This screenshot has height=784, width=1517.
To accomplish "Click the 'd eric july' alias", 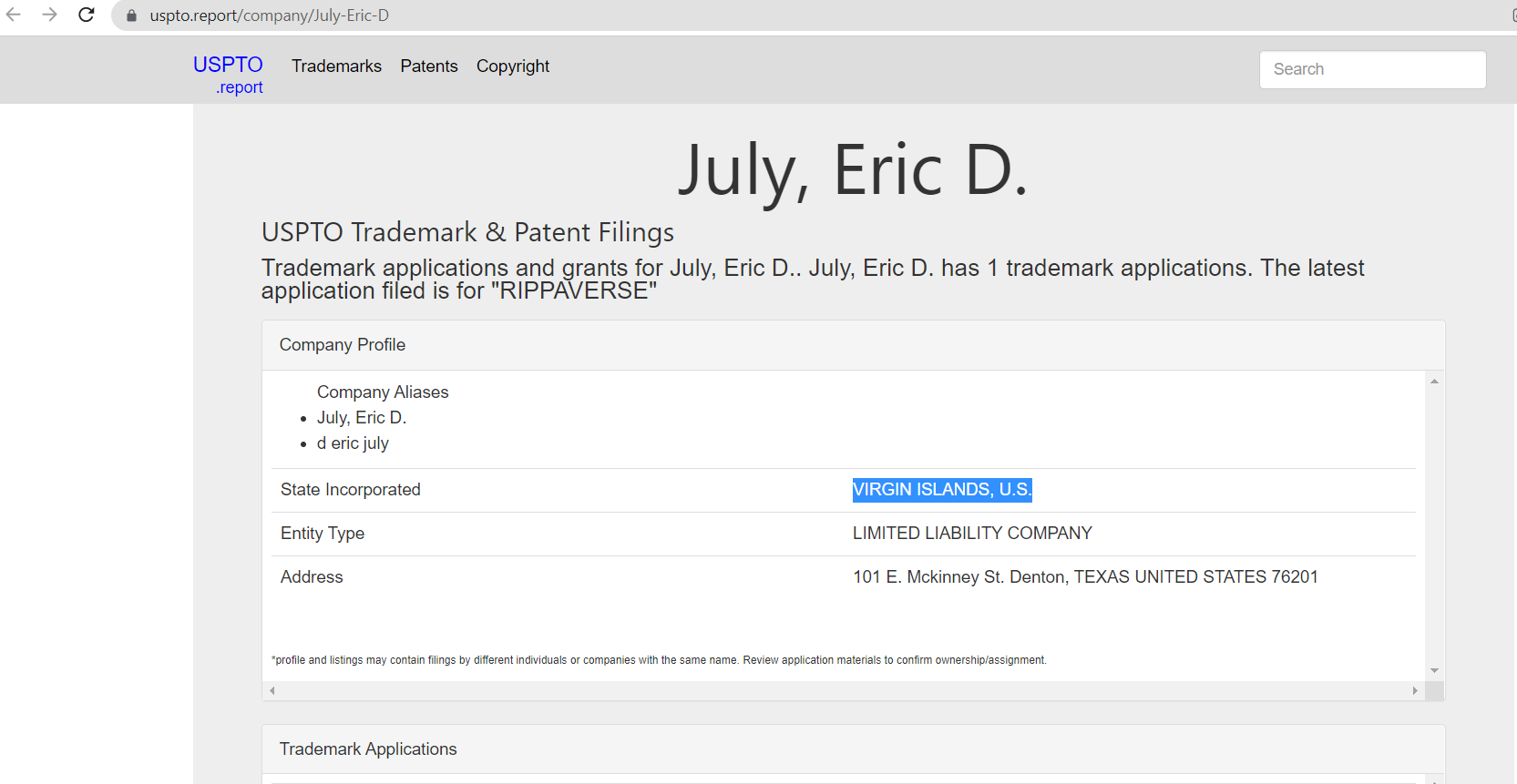I will click(353, 443).
